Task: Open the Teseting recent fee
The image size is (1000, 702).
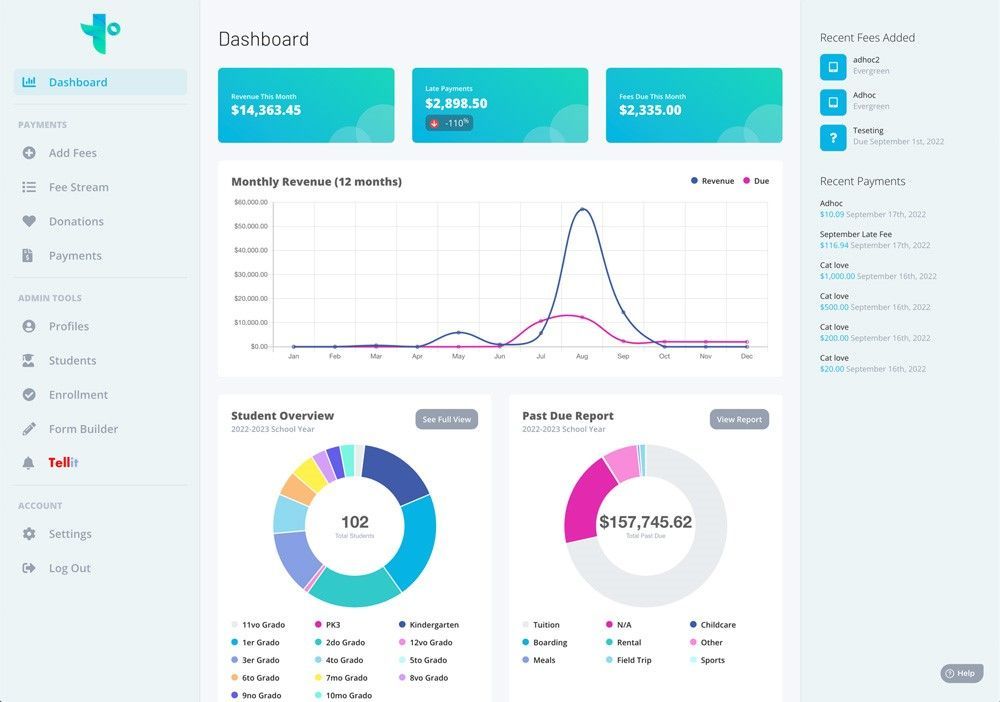Action: 883,136
